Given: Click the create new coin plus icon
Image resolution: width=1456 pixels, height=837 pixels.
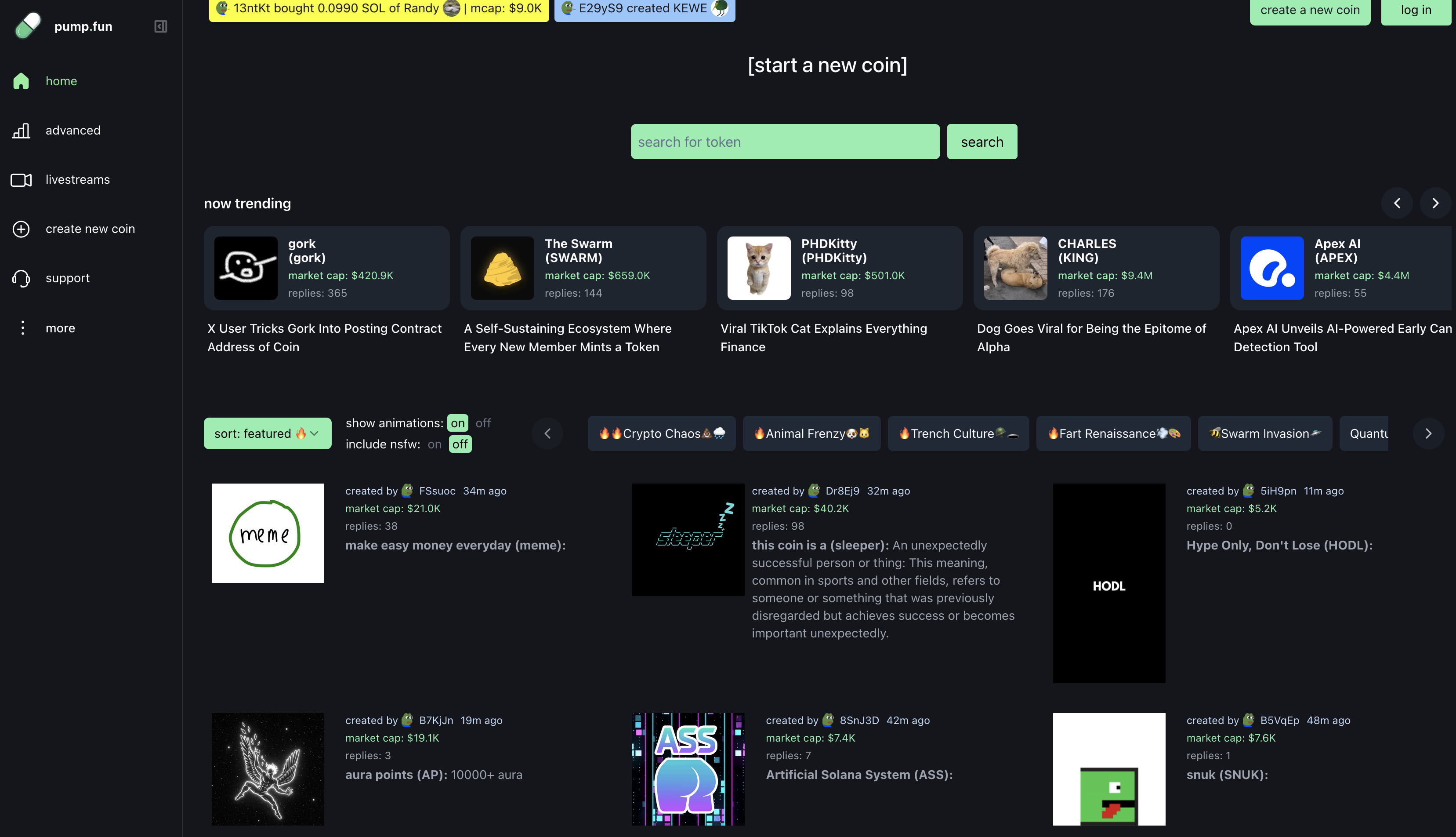Looking at the screenshot, I should click(x=21, y=229).
